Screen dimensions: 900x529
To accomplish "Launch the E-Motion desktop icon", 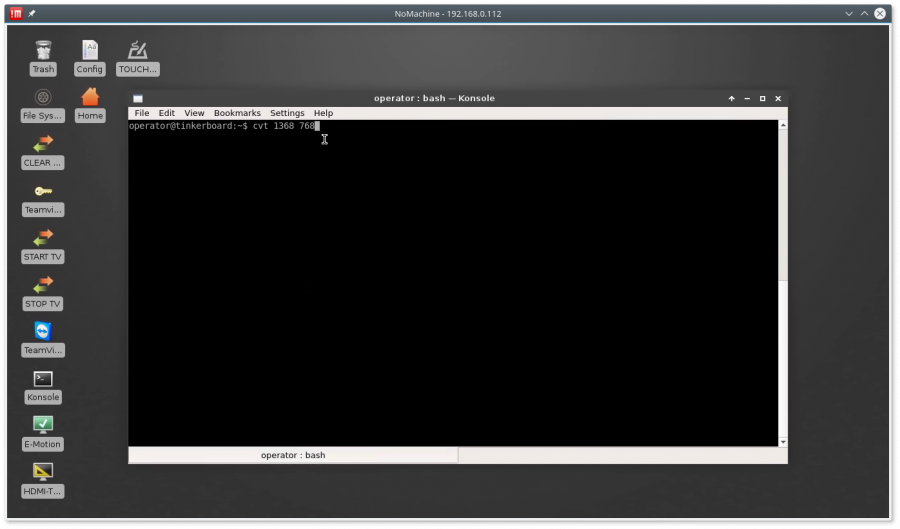I will tap(43, 425).
